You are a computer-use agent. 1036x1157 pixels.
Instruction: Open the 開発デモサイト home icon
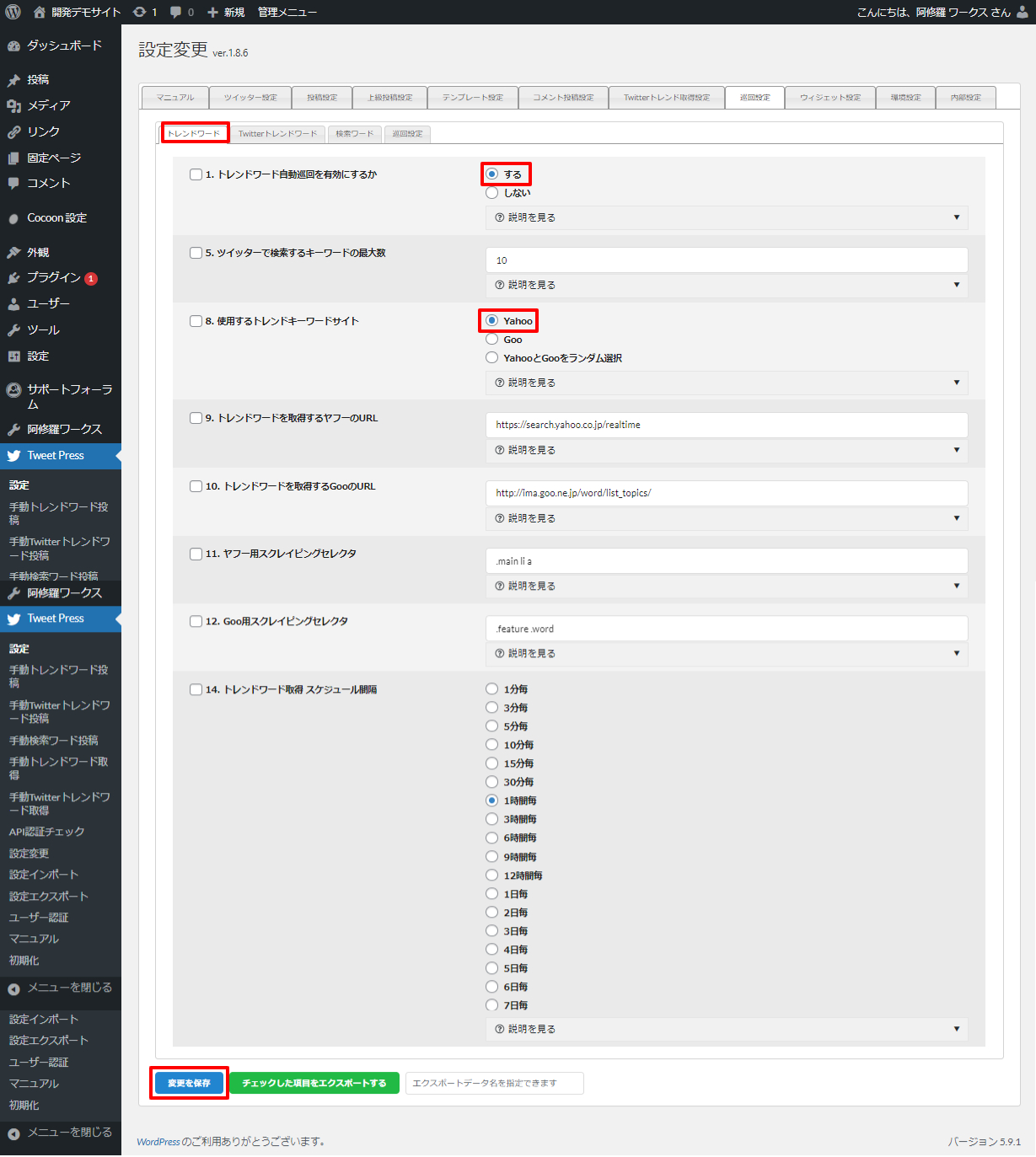coord(39,12)
